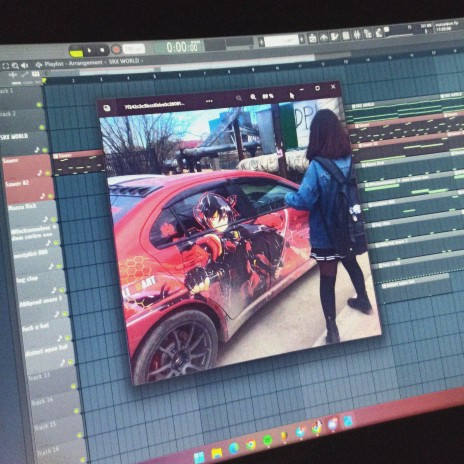Toggle the yellow Pattern/Song mode switch
The height and width of the screenshot is (464, 464).
(x=76, y=52)
